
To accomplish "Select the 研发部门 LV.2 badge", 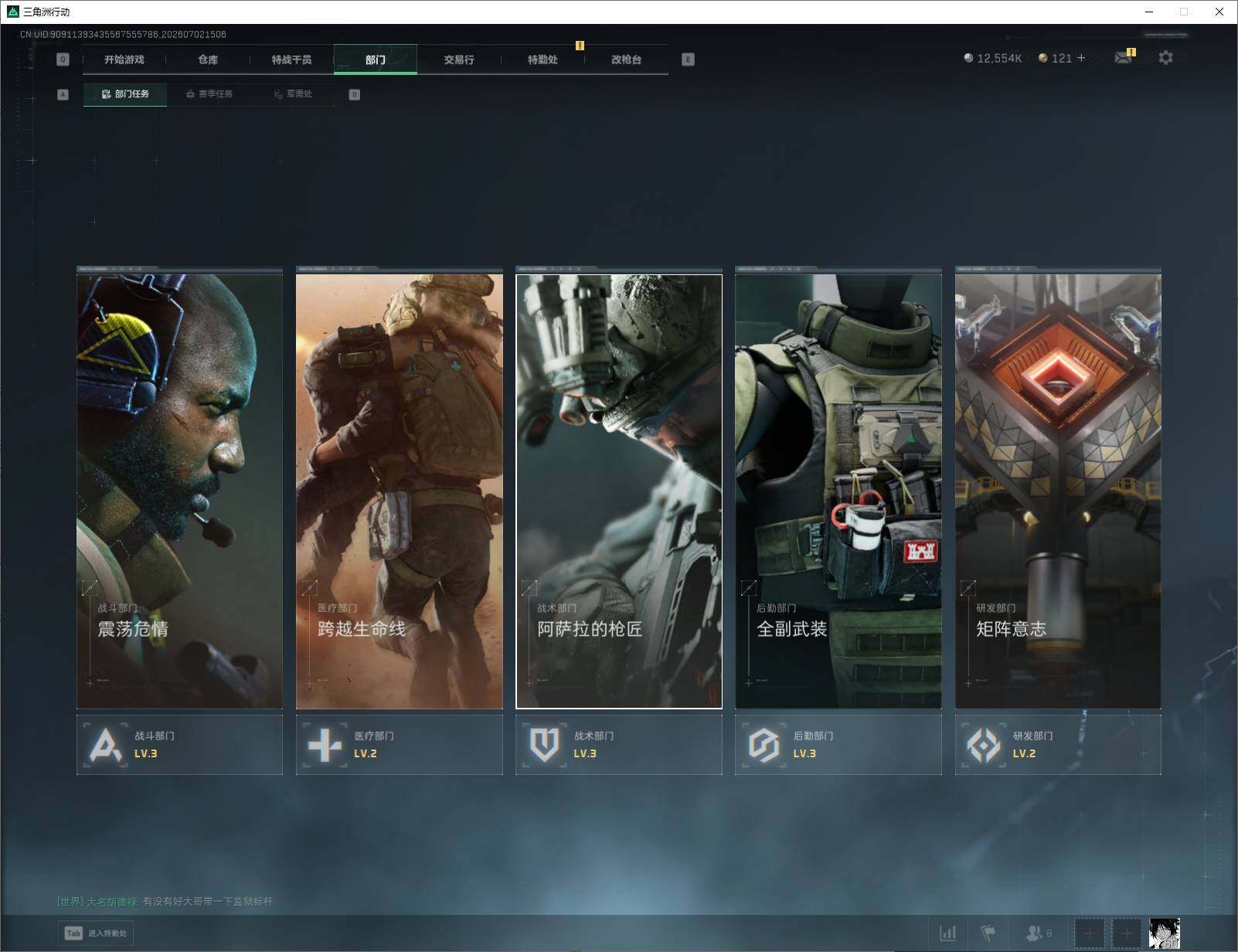I will tap(1058, 745).
